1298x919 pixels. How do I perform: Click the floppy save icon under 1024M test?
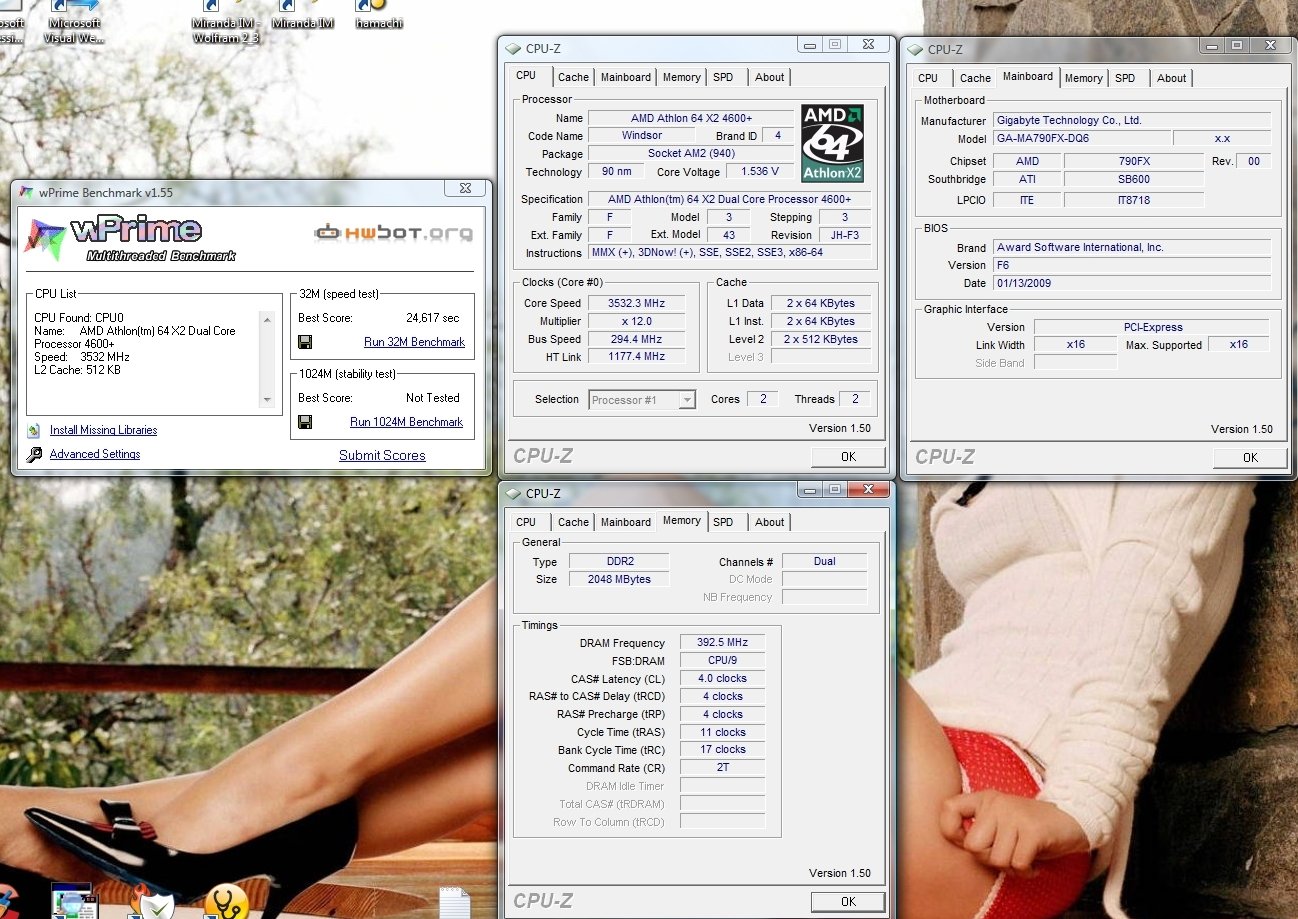tap(305, 422)
